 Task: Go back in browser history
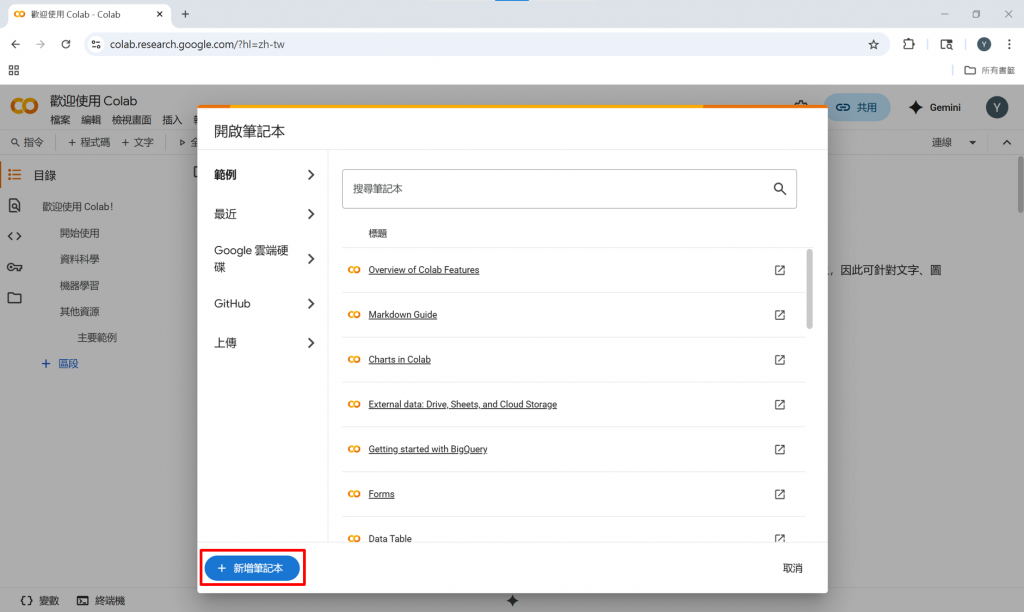click(x=16, y=44)
